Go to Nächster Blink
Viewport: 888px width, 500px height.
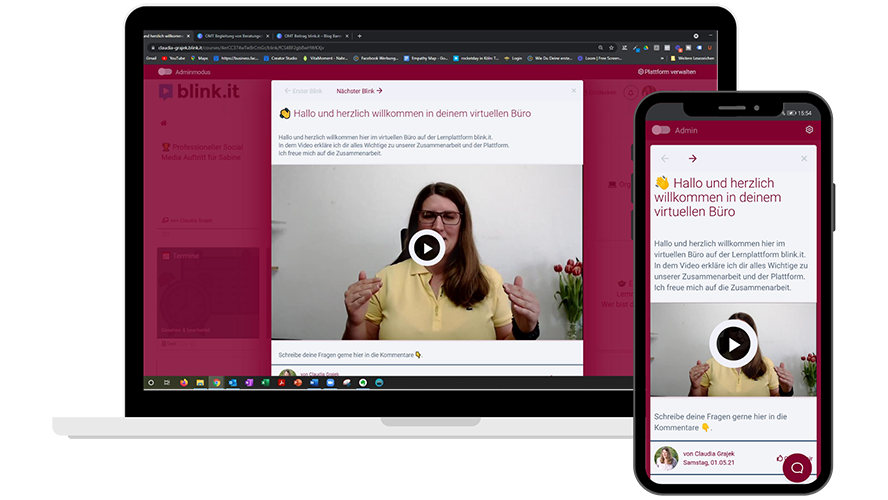(359, 91)
